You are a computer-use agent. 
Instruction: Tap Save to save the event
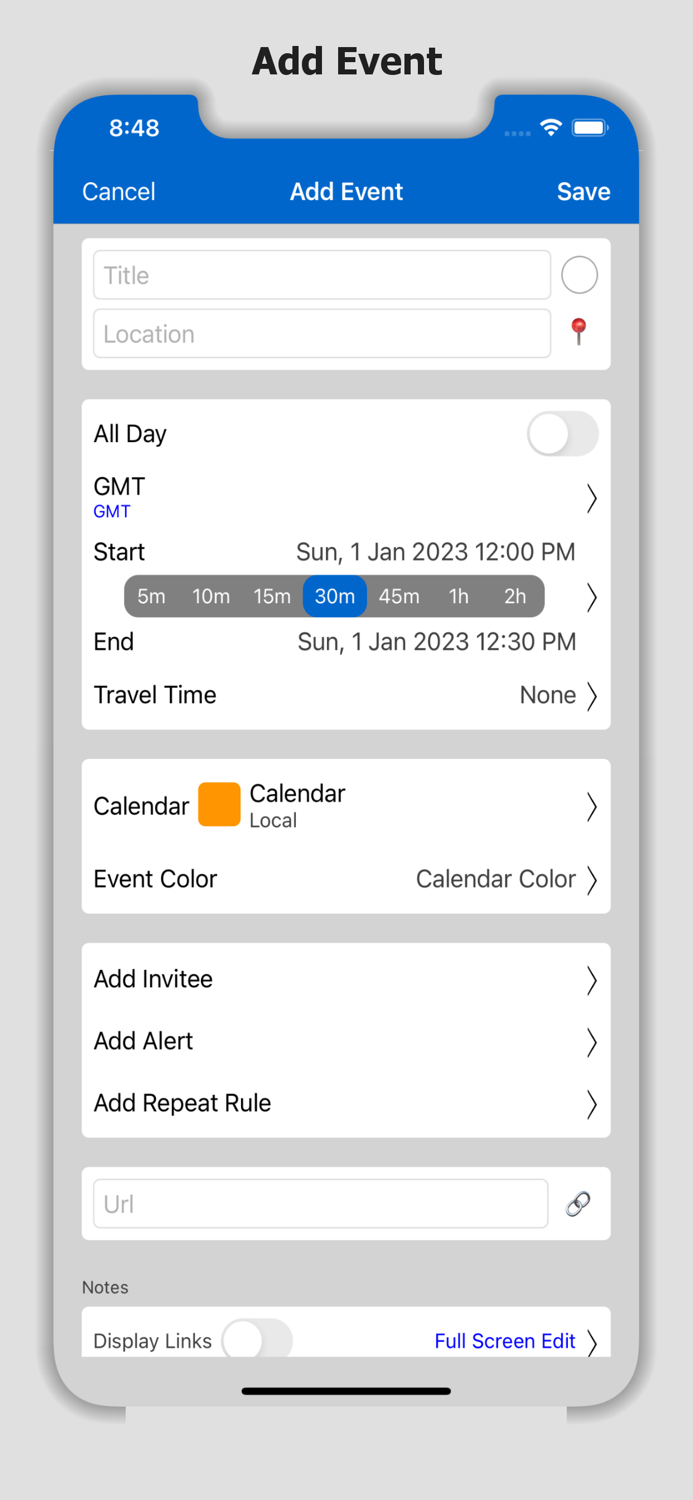point(583,191)
